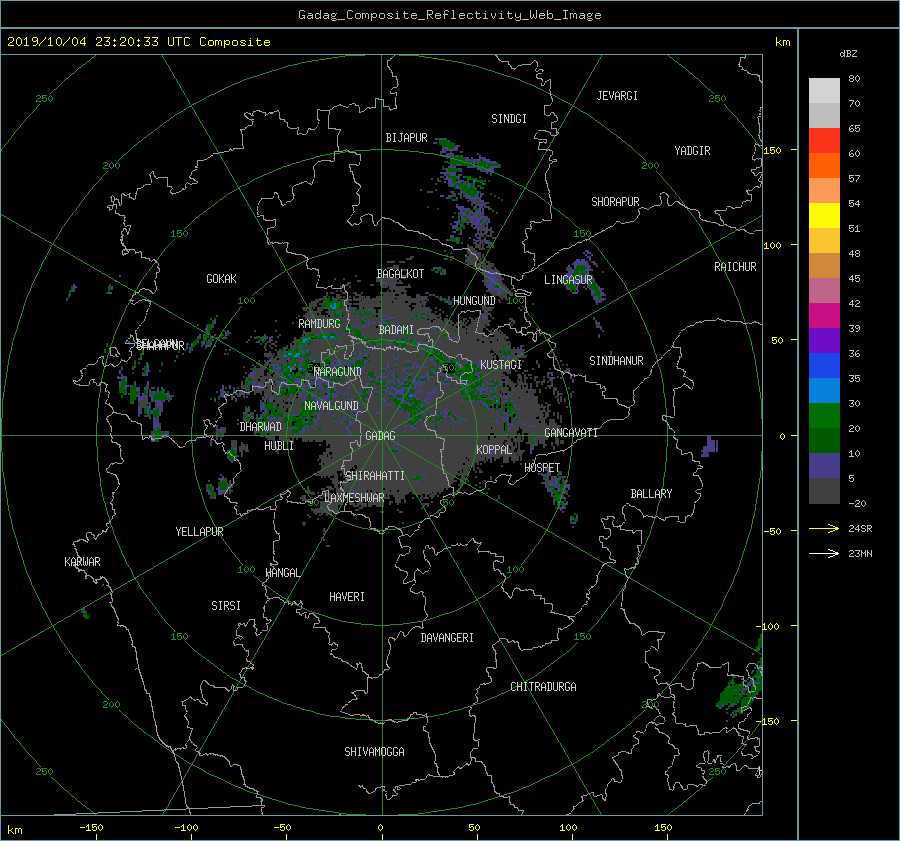Click the yellow 51 dBZ legend swatch
Viewport: 900px width, 841px height.
pos(824,215)
